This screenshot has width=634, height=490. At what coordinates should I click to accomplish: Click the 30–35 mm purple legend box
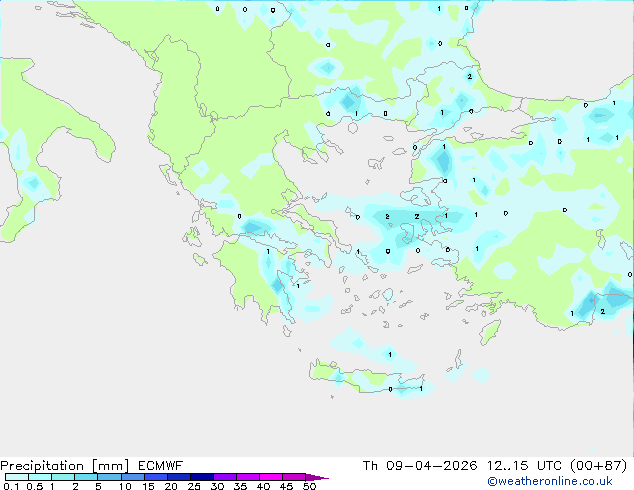point(224,477)
